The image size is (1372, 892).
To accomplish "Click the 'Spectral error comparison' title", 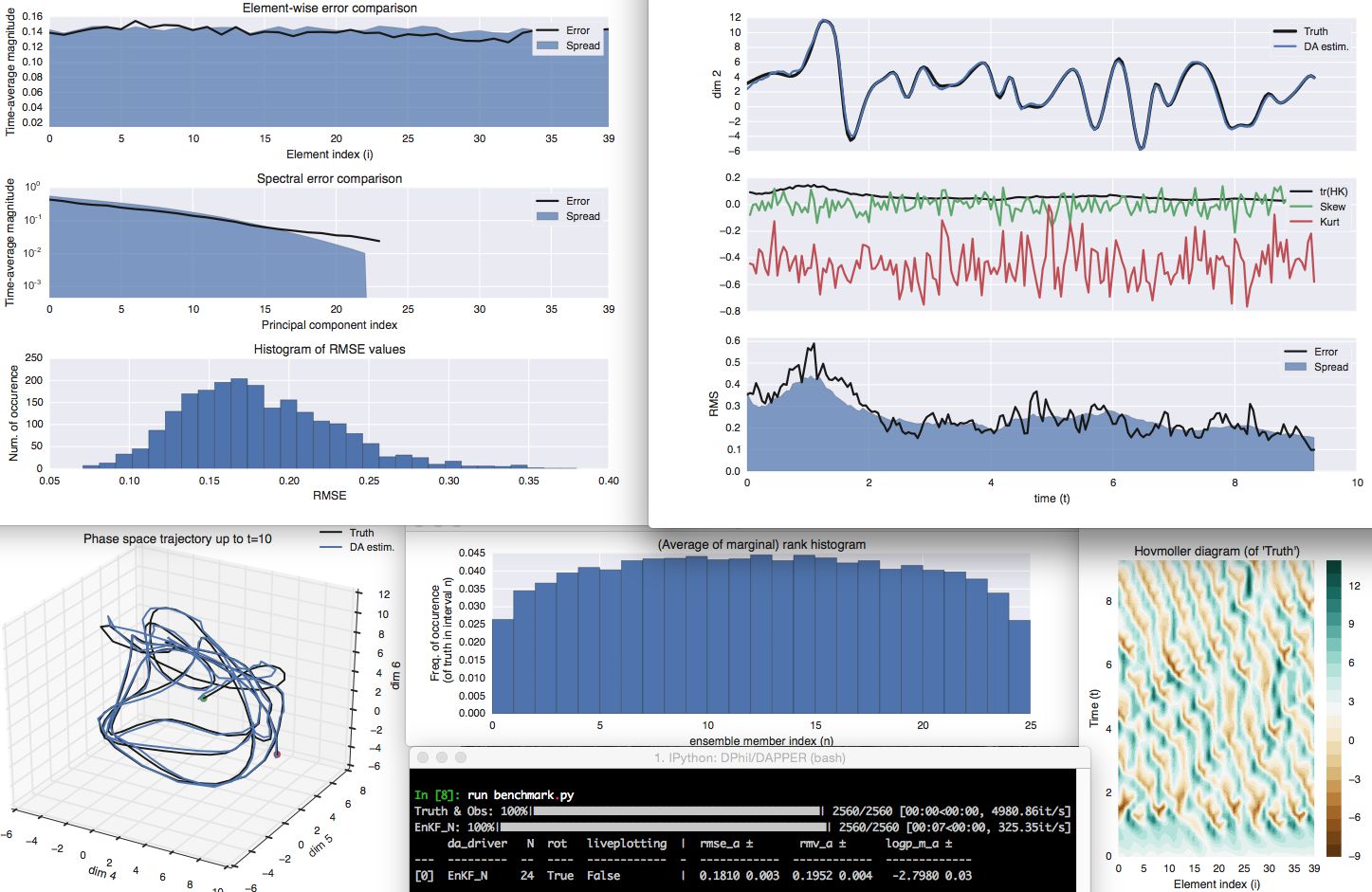I will pyautogui.click(x=329, y=178).
